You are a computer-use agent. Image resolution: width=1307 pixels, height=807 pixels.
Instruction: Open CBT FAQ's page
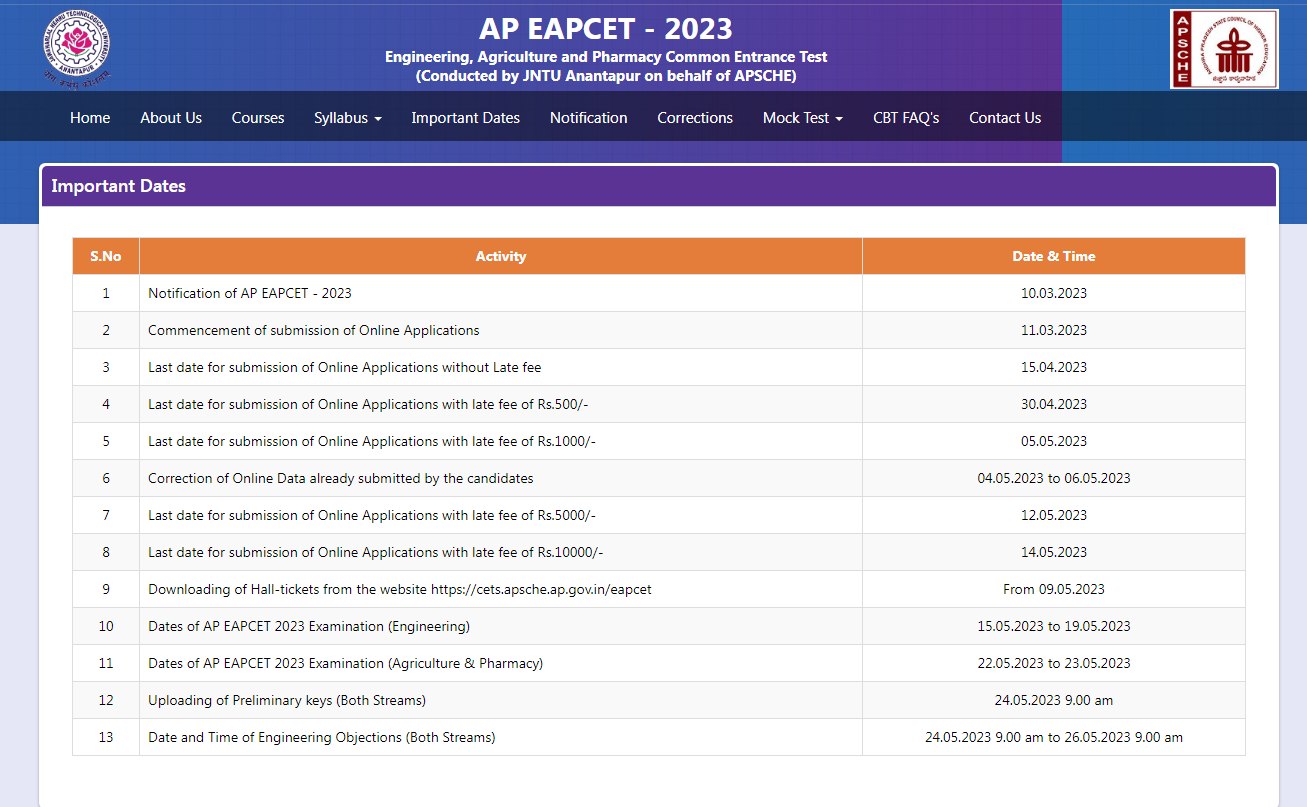(x=906, y=117)
